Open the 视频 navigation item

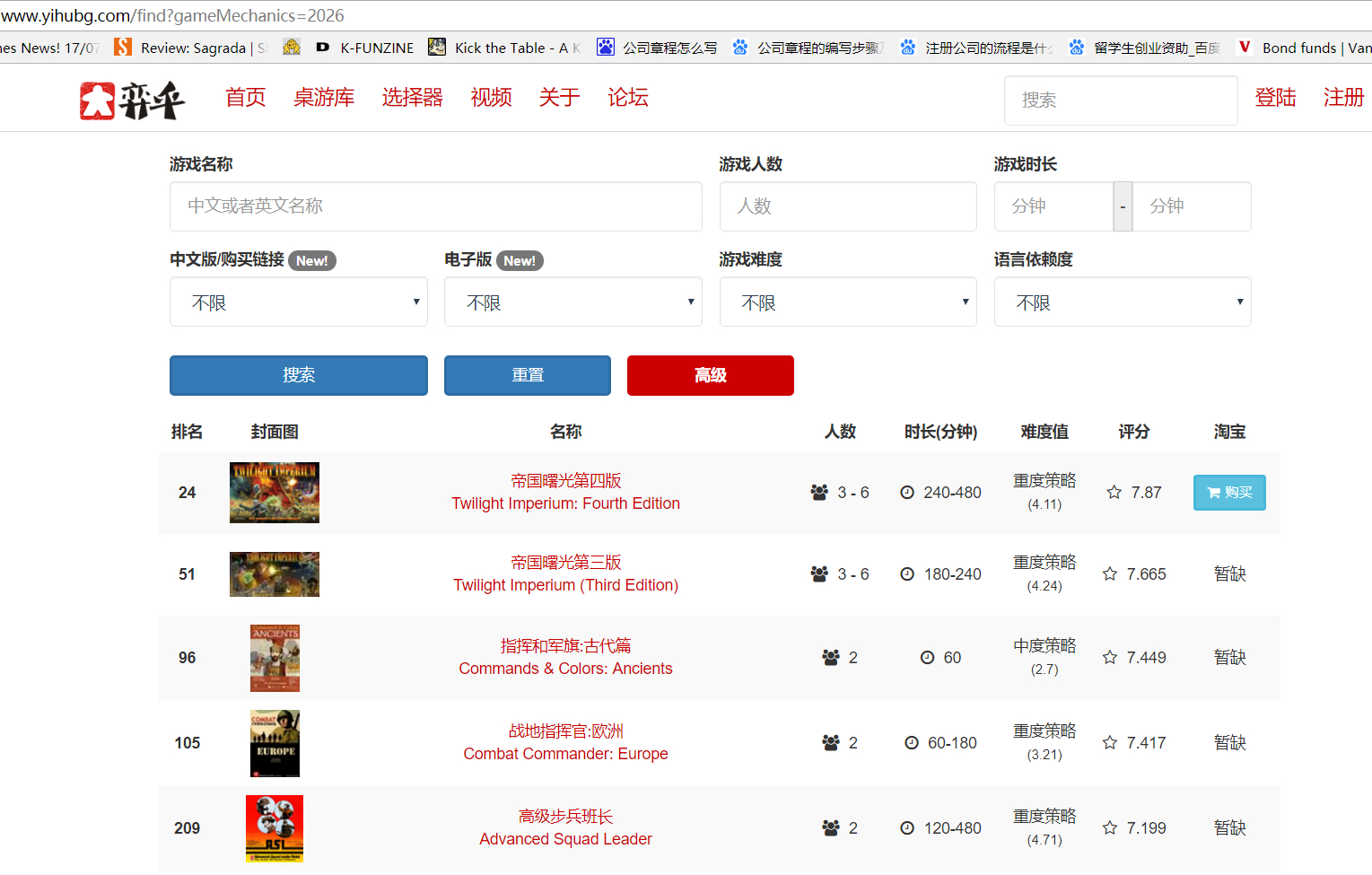(492, 98)
